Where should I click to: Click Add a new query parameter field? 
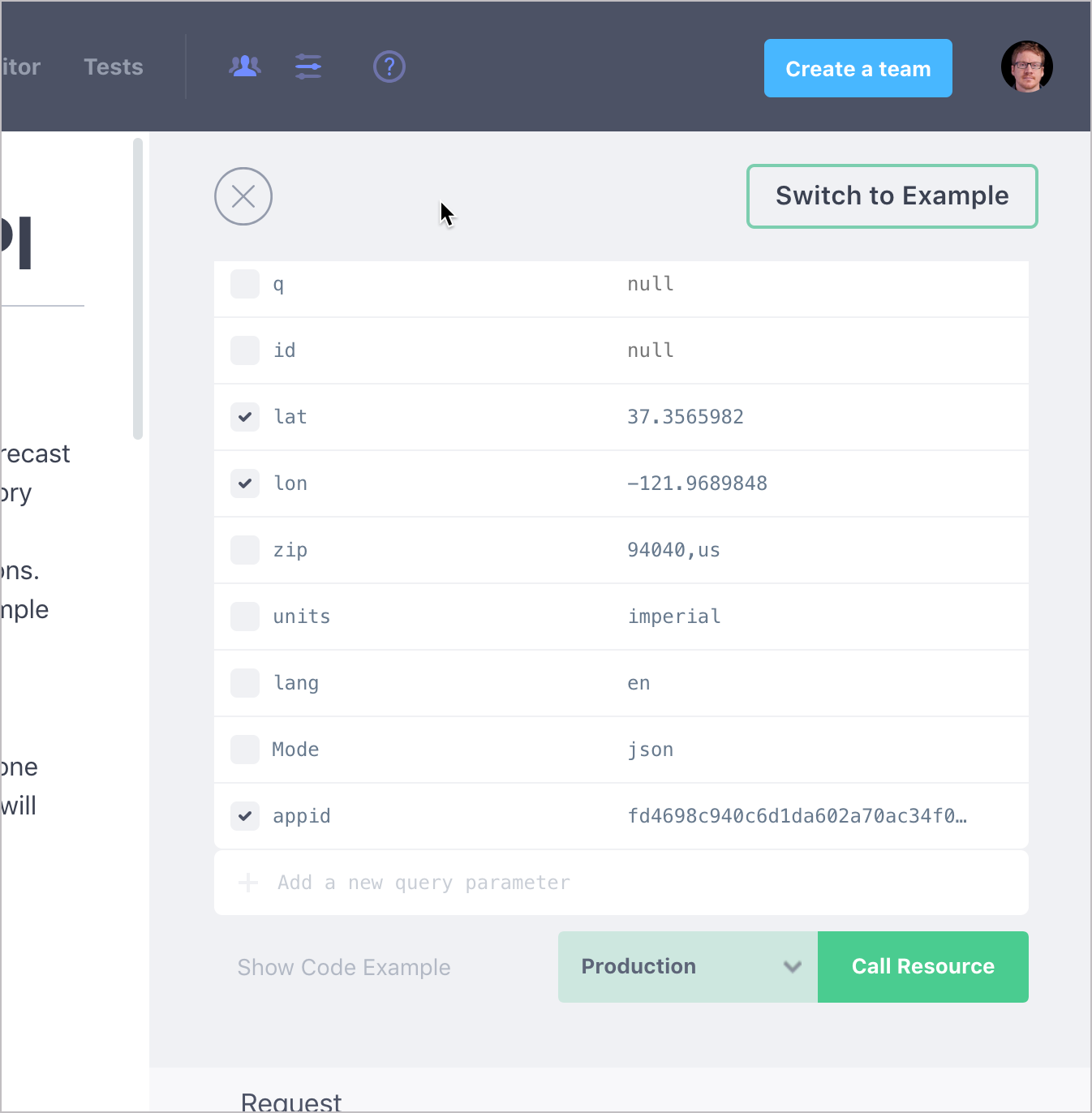click(x=621, y=883)
